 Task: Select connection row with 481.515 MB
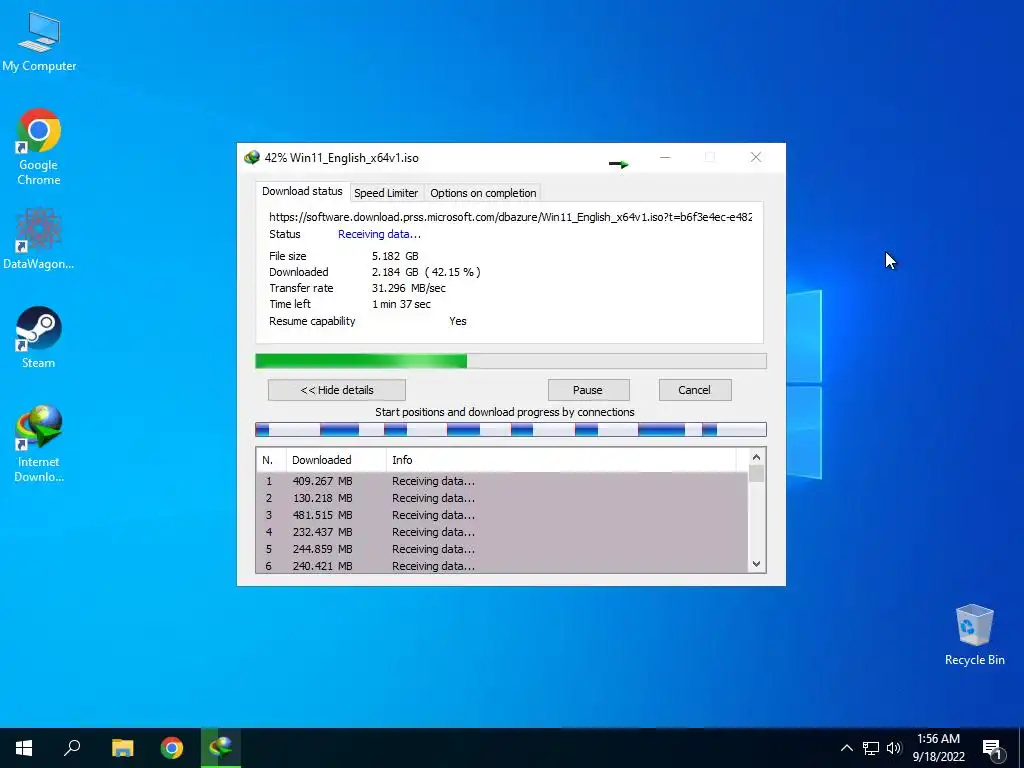(502, 515)
